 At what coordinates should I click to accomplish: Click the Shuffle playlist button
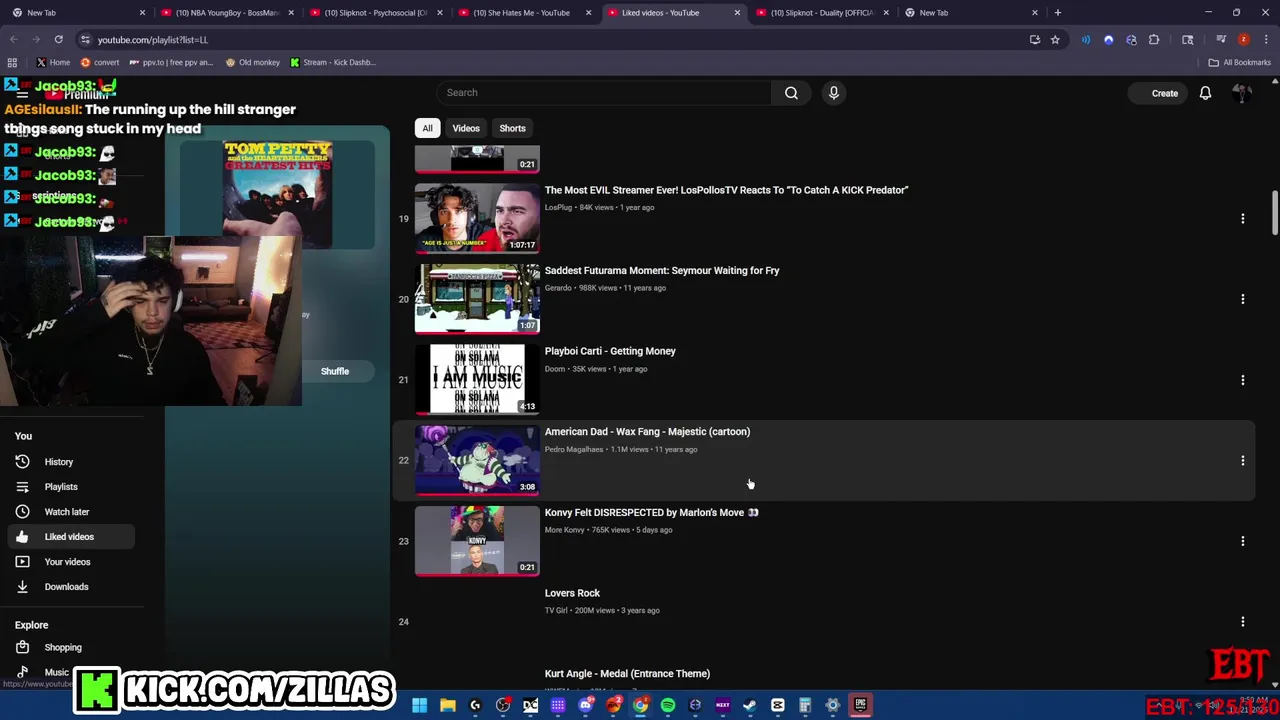pos(335,371)
